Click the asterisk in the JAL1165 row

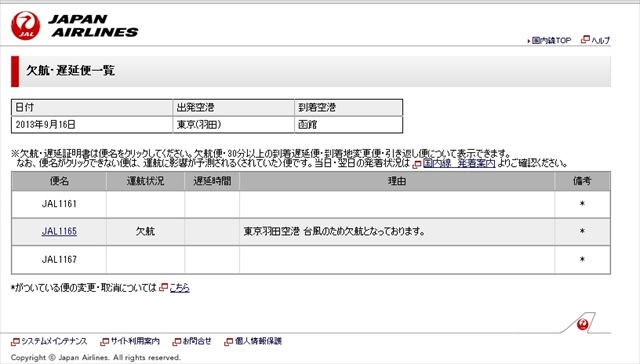[x=582, y=231]
